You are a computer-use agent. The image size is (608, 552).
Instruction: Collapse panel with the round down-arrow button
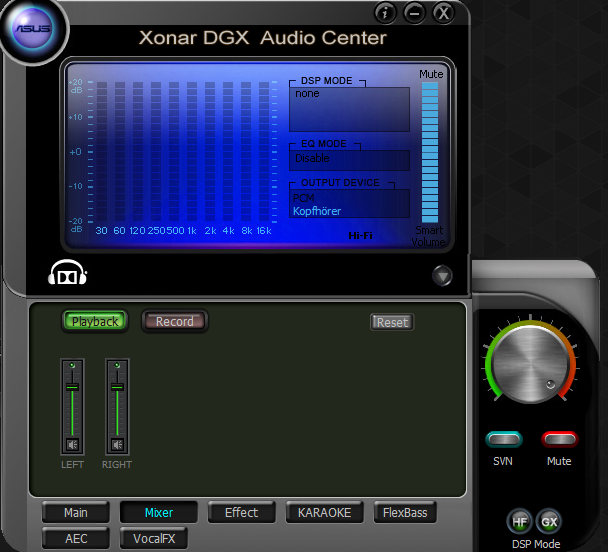pyautogui.click(x=442, y=276)
